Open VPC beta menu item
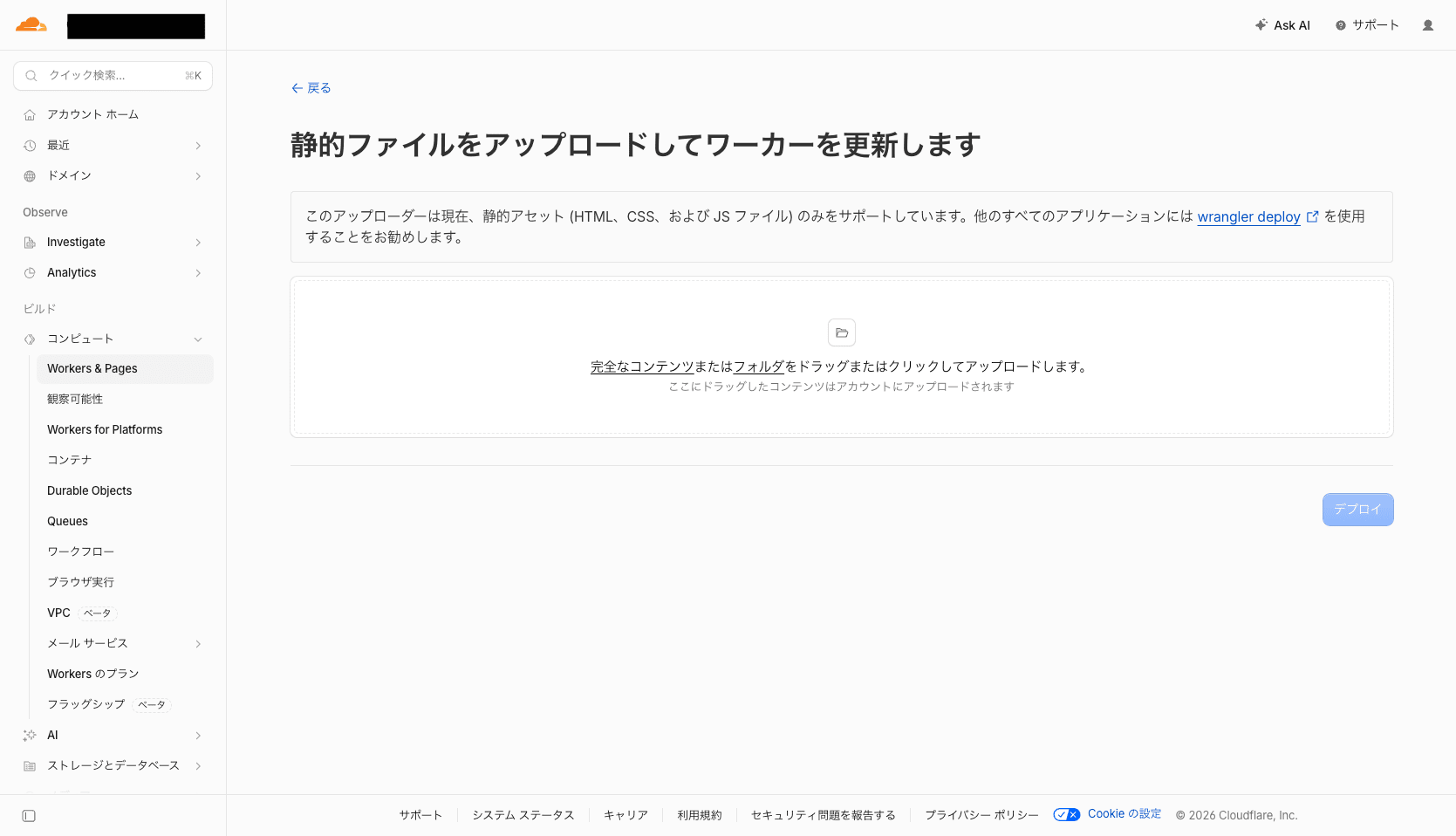 (x=125, y=613)
